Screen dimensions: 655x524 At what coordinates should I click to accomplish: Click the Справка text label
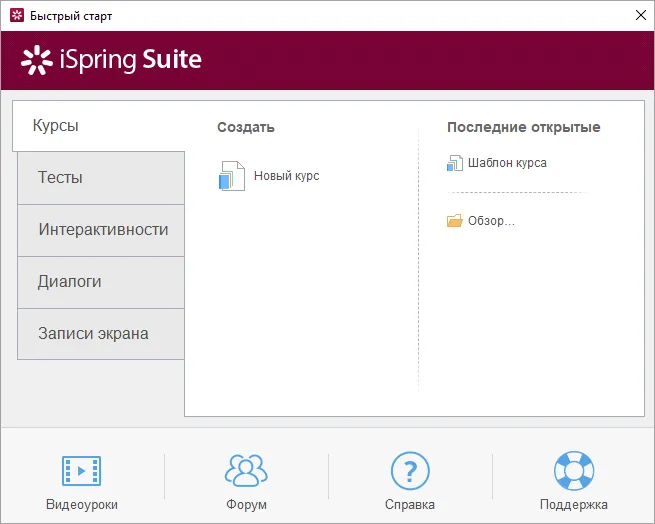[x=410, y=505]
